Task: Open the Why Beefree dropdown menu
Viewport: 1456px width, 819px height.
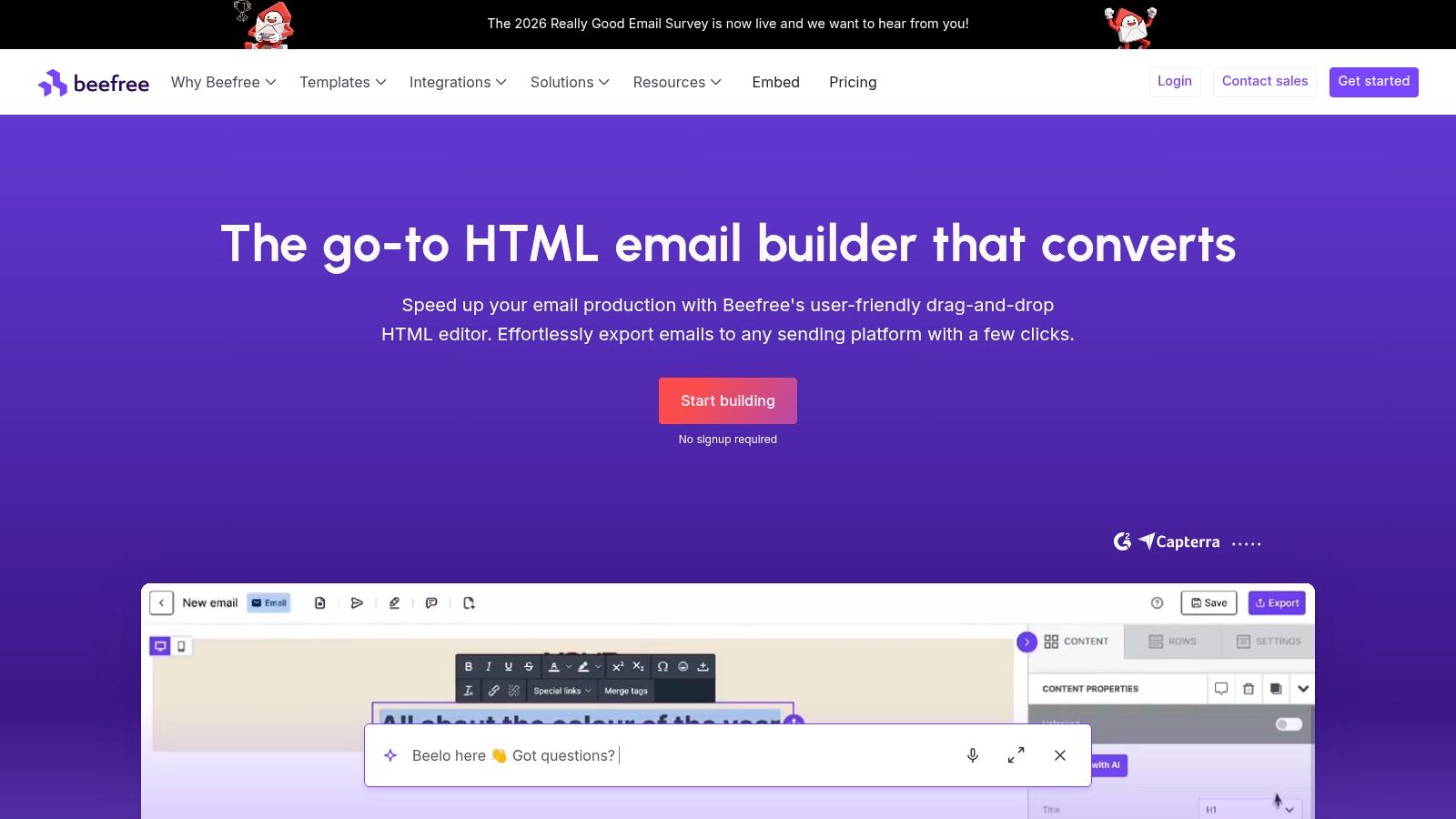Action: coord(224,82)
